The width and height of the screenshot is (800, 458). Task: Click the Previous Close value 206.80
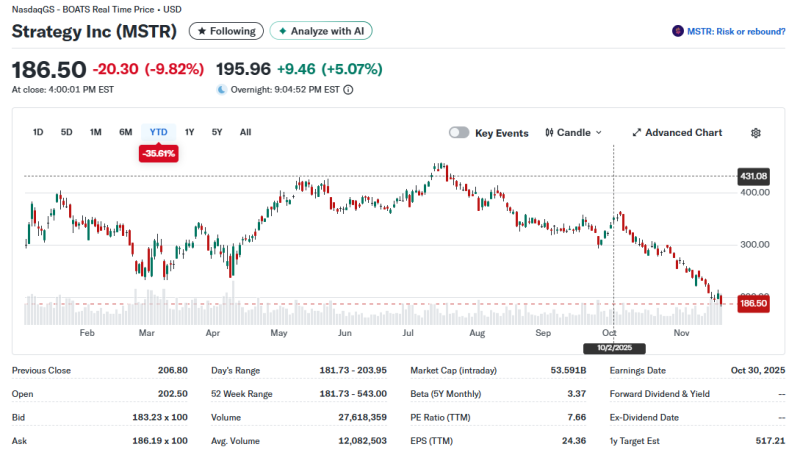[x=172, y=370]
